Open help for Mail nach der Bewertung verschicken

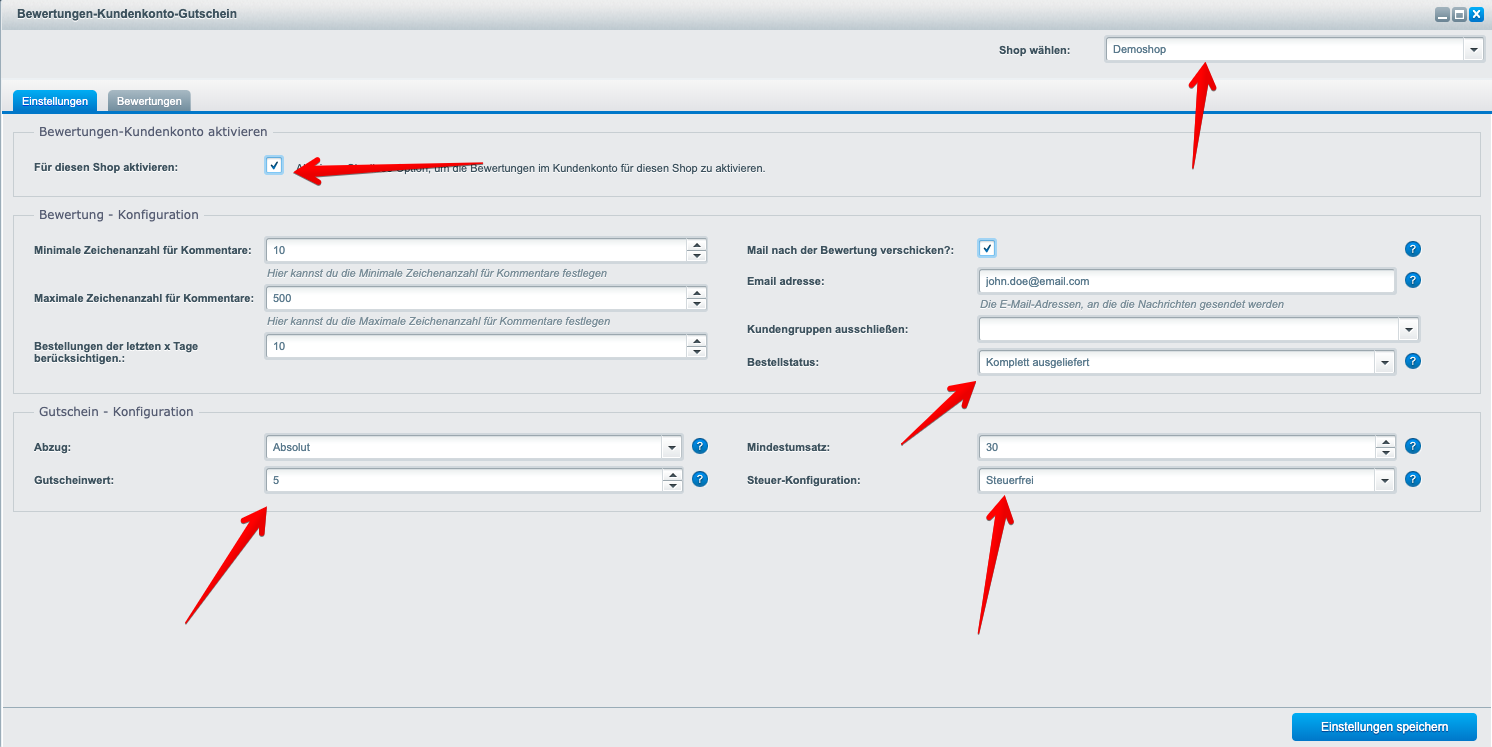click(x=1413, y=249)
